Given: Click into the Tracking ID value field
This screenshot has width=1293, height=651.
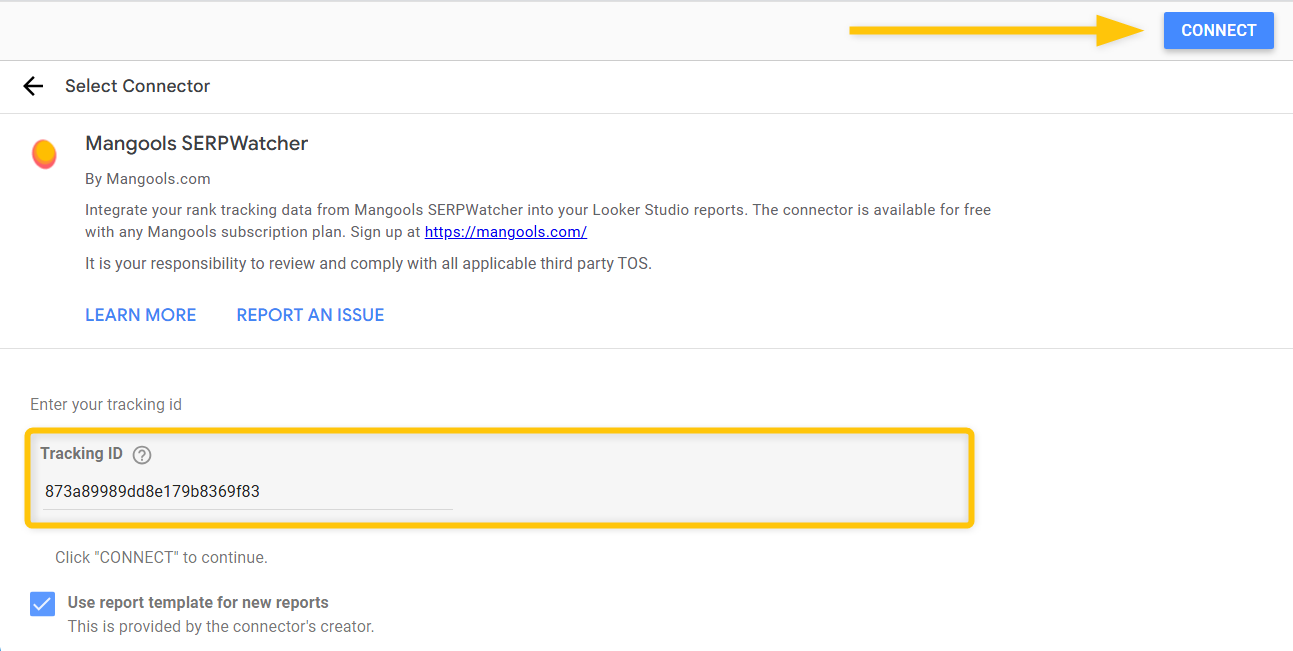Looking at the screenshot, I should [x=247, y=492].
